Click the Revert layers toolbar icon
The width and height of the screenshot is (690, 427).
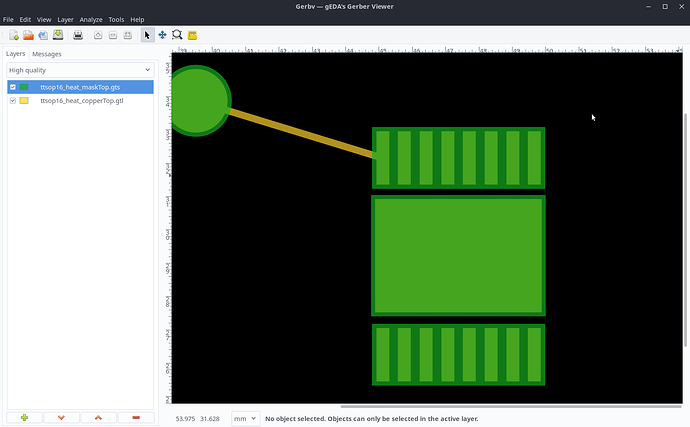[x=43, y=35]
